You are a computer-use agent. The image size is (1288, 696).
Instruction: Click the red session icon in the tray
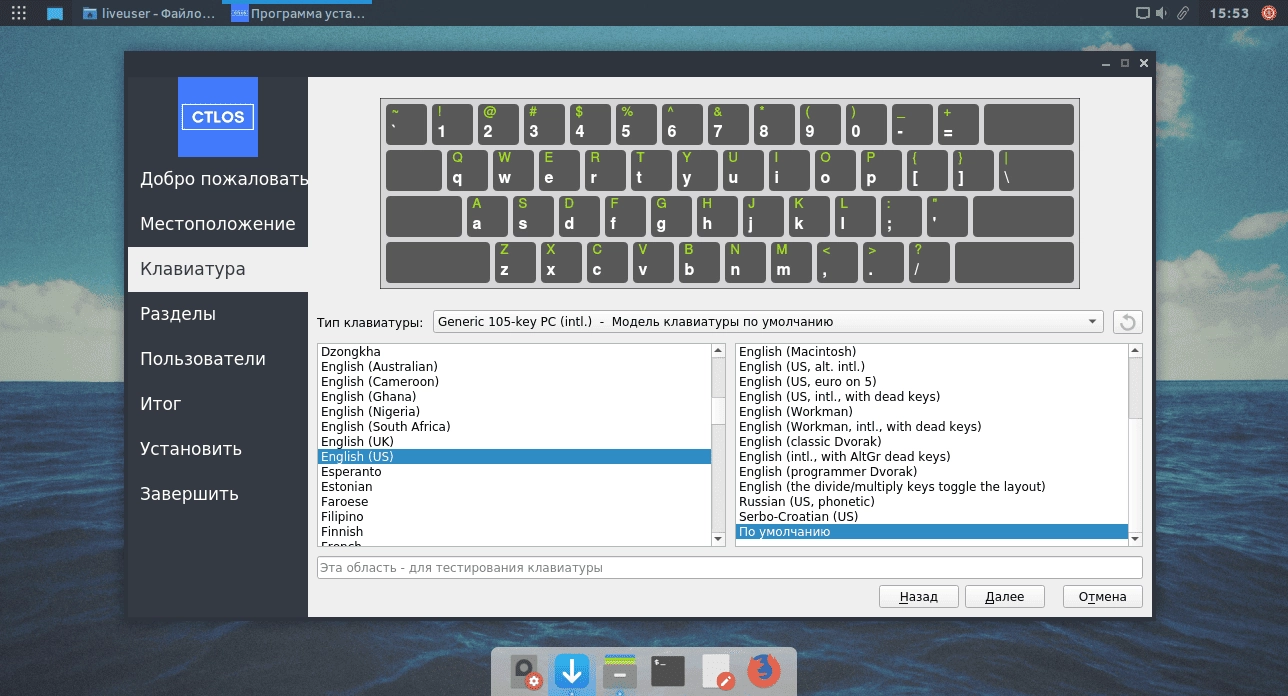click(x=1269, y=13)
